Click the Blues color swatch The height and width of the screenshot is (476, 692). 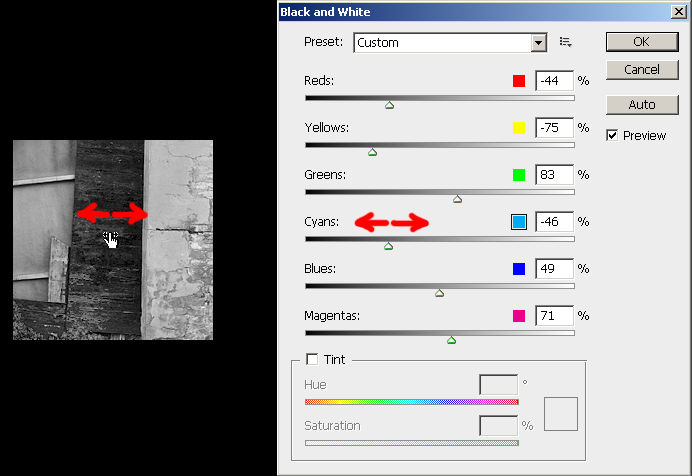(x=519, y=269)
